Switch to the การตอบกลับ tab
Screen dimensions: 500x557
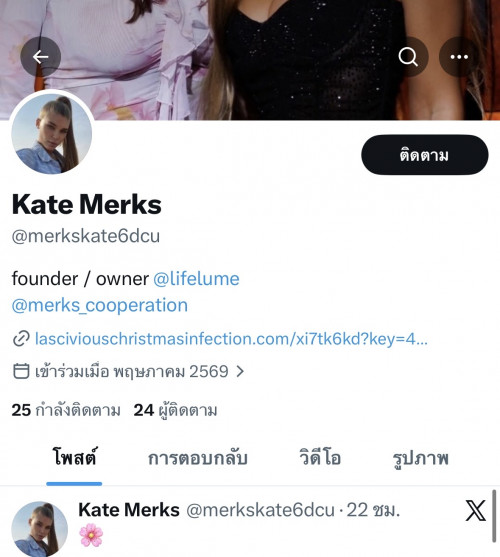coord(197,458)
